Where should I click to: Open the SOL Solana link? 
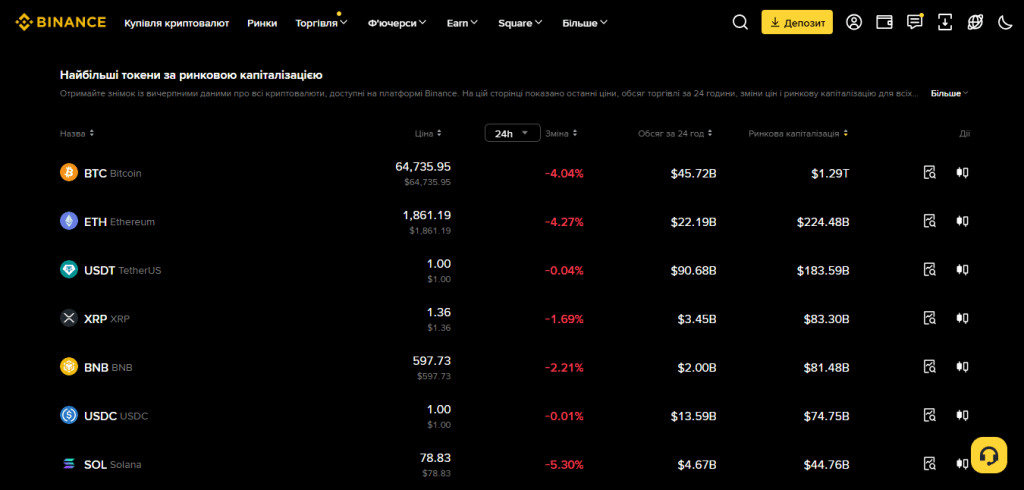tap(113, 465)
